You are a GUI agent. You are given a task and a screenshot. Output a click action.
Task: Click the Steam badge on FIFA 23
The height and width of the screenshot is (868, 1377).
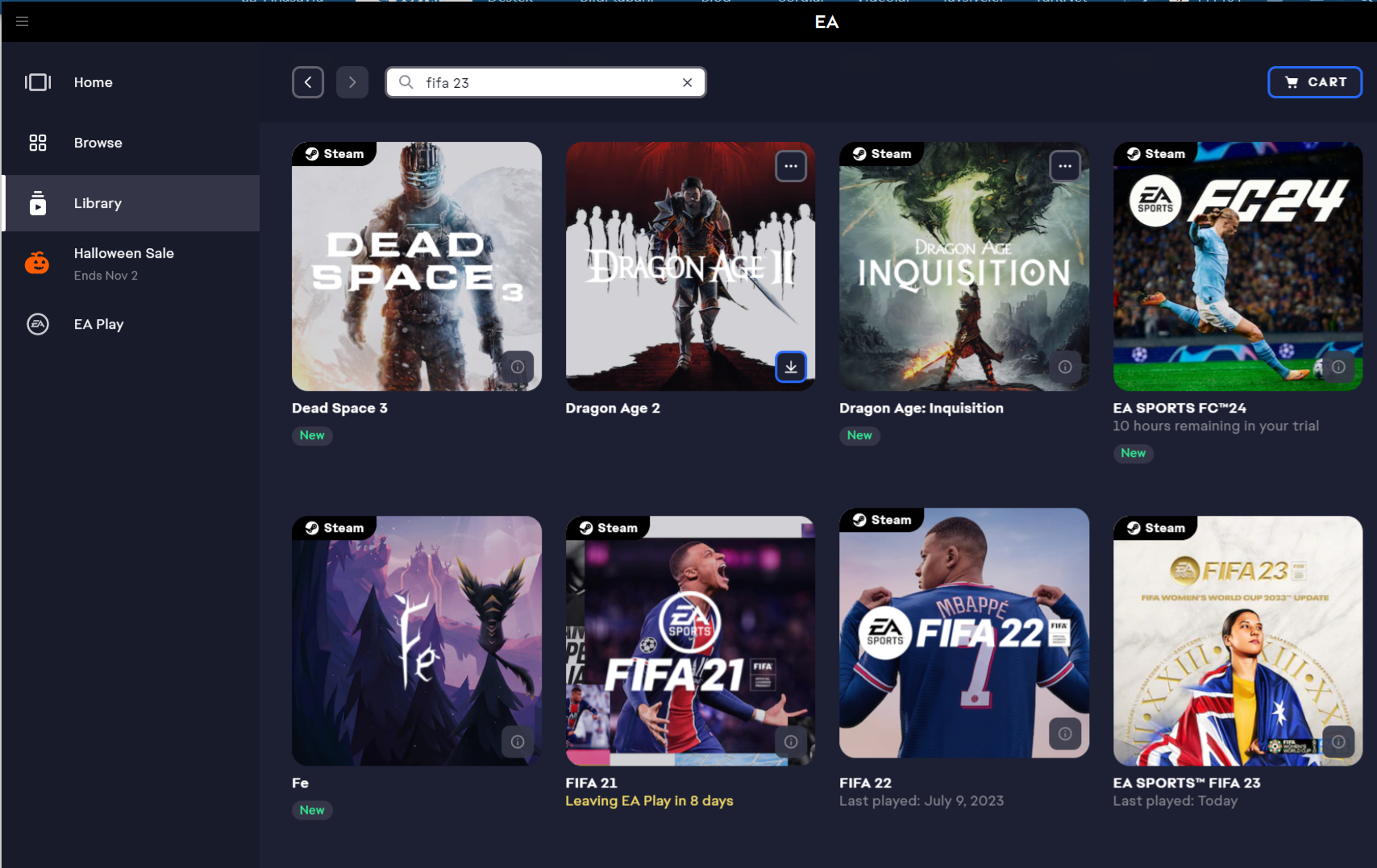(1156, 528)
